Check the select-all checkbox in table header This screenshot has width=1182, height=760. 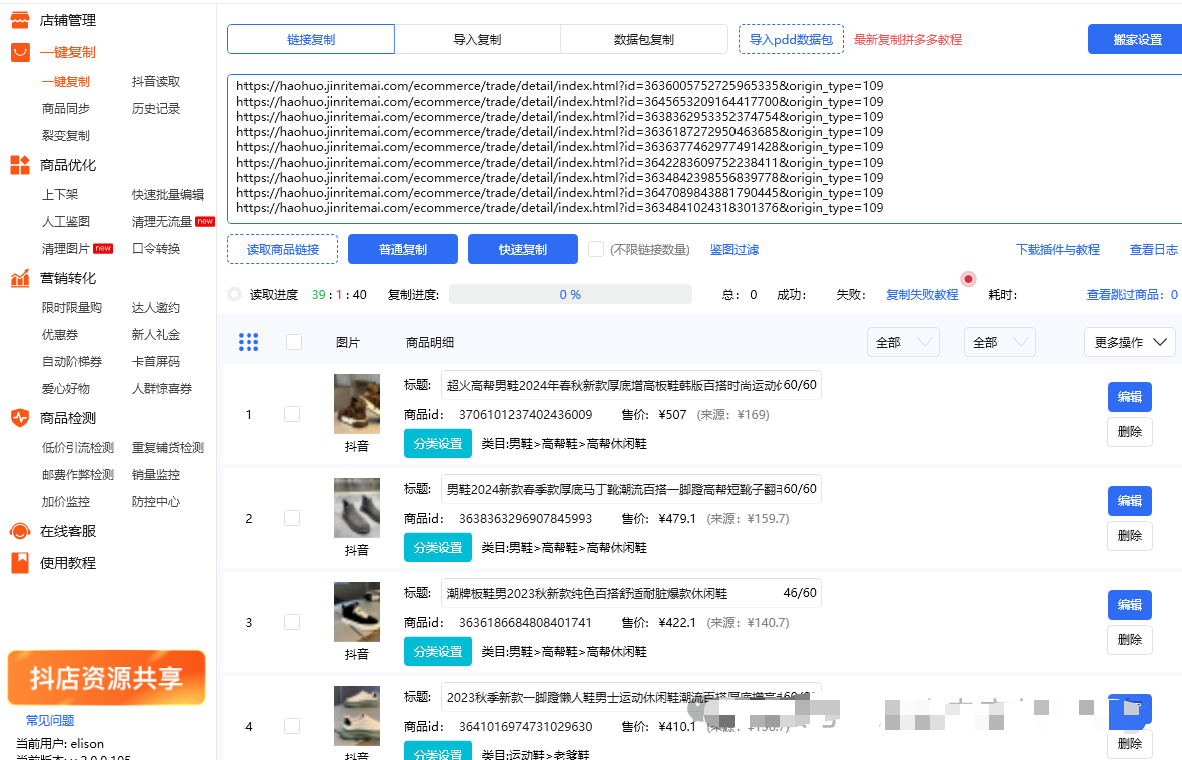[x=294, y=342]
